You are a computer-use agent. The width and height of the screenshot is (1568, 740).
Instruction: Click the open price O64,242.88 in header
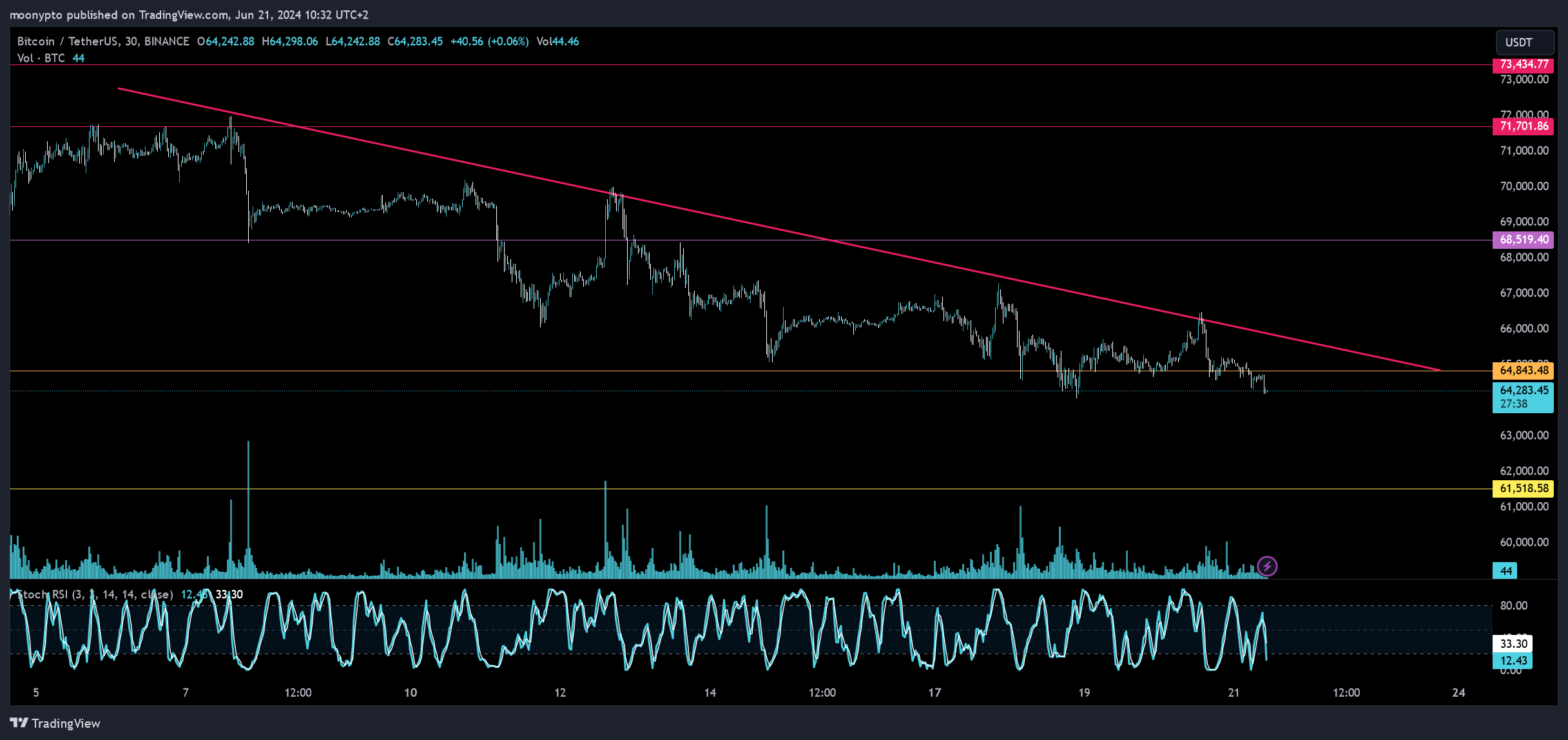(226, 41)
